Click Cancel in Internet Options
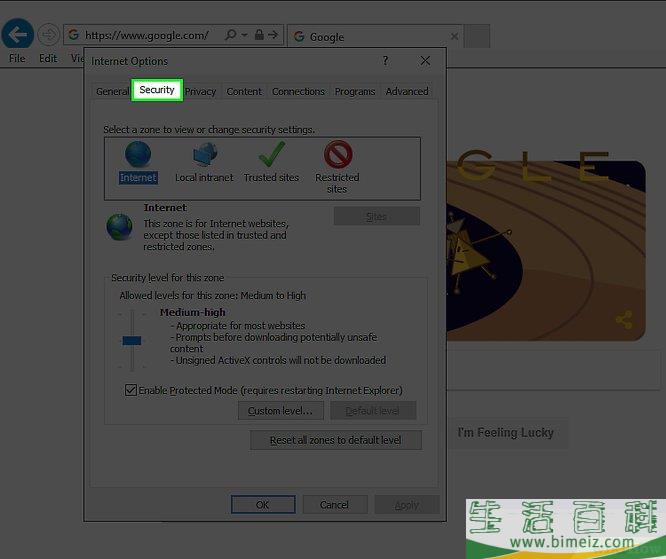This screenshot has width=666, height=559. [x=335, y=505]
